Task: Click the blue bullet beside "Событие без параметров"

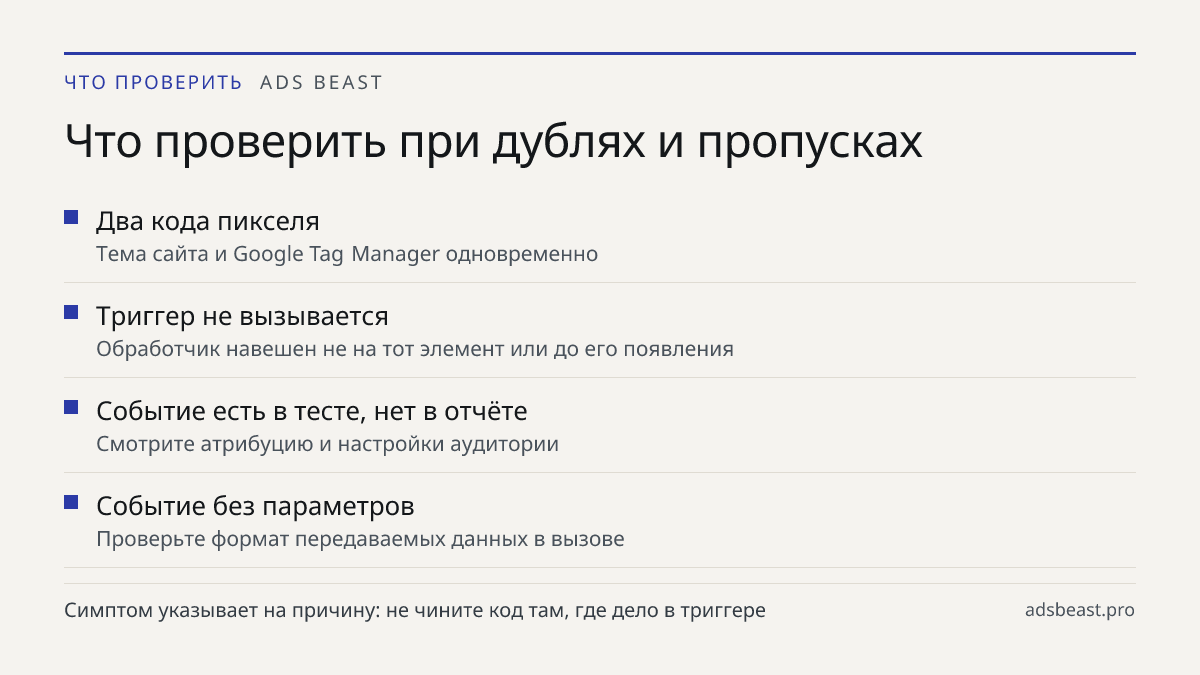Action: tap(71, 503)
